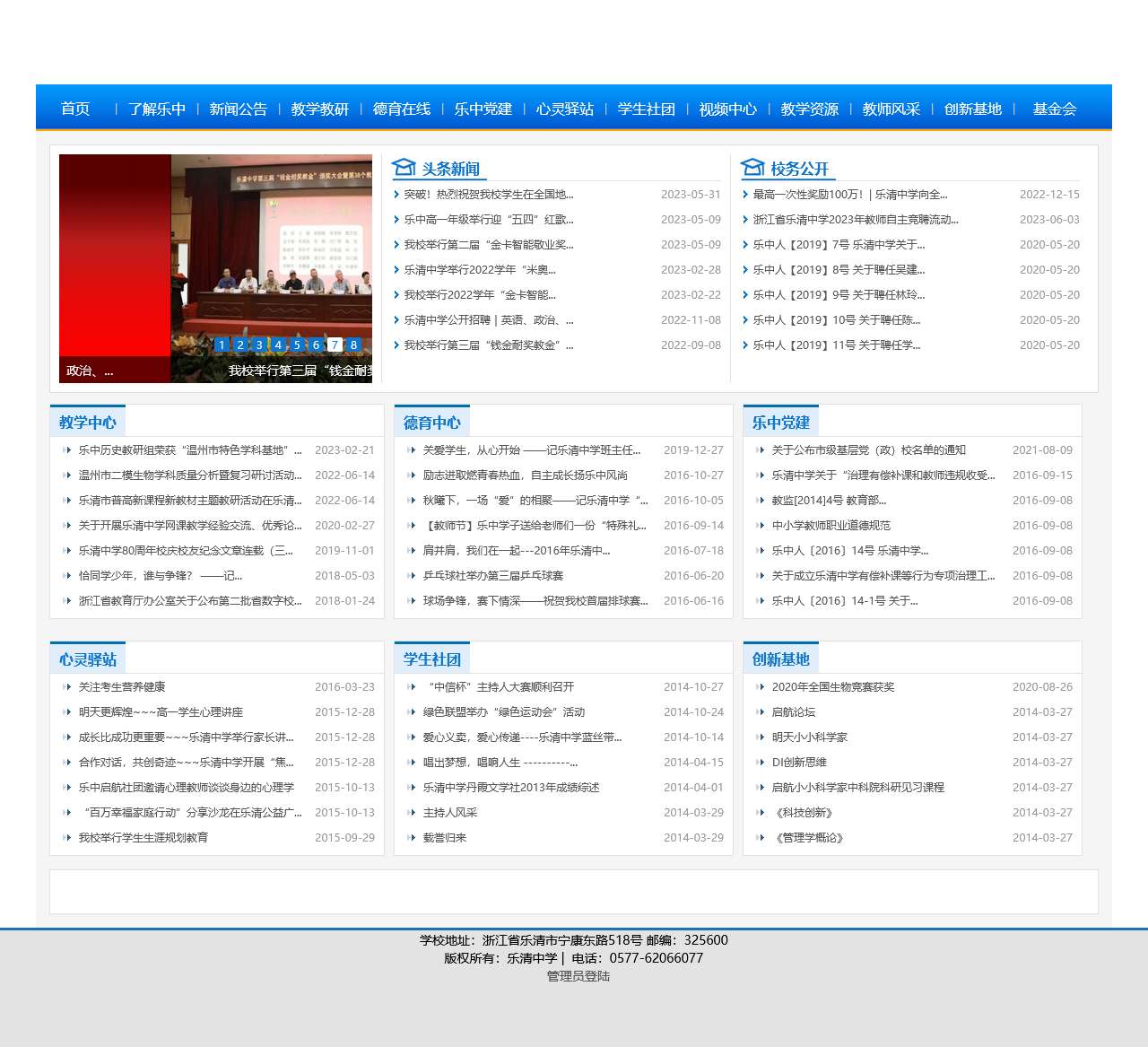1148x1047 pixels.
Task: Click the slideshow conference photo
Action: tap(271, 260)
